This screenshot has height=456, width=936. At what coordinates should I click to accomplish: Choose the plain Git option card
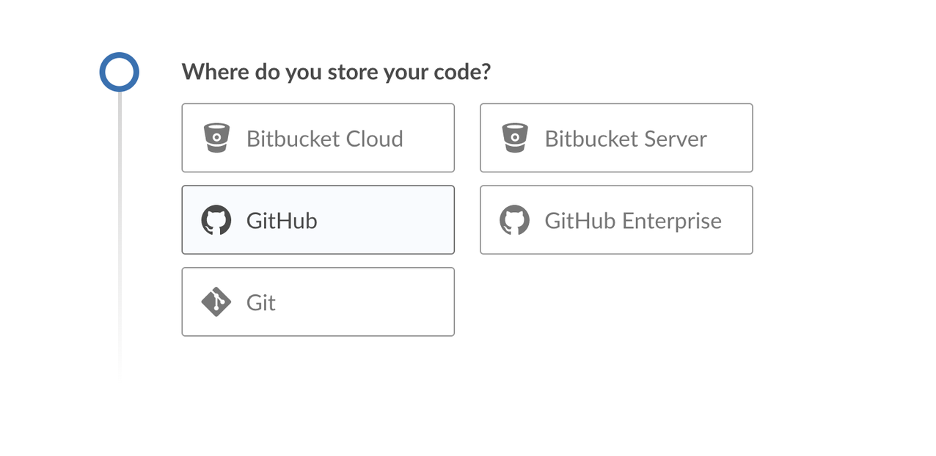point(318,302)
